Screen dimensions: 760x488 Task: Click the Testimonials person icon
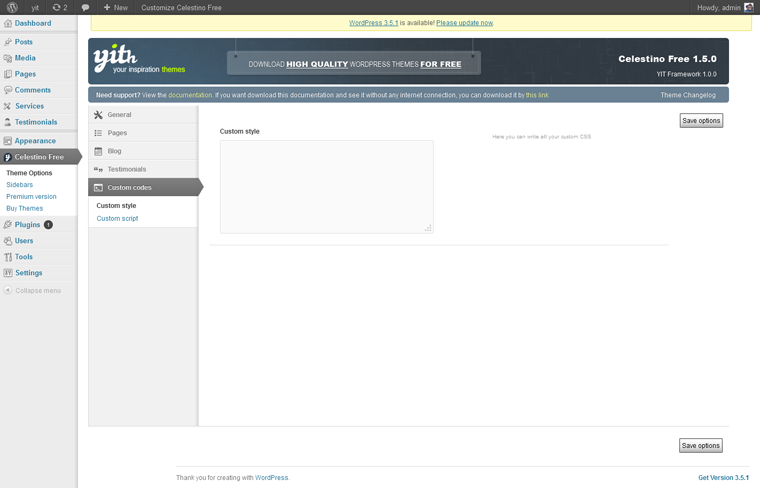(8, 122)
